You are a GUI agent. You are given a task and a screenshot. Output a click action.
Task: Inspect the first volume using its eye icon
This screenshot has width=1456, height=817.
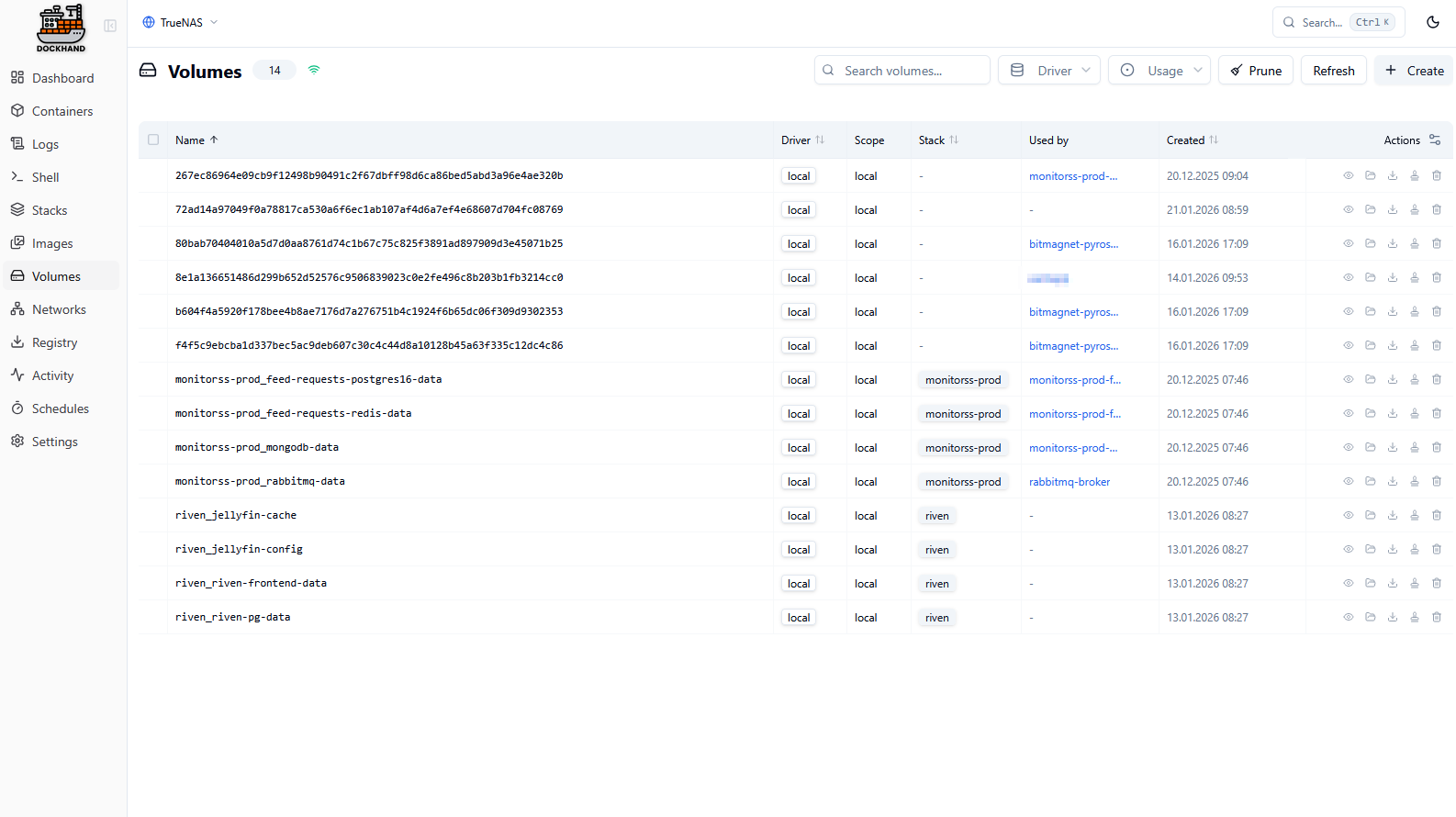(x=1349, y=175)
